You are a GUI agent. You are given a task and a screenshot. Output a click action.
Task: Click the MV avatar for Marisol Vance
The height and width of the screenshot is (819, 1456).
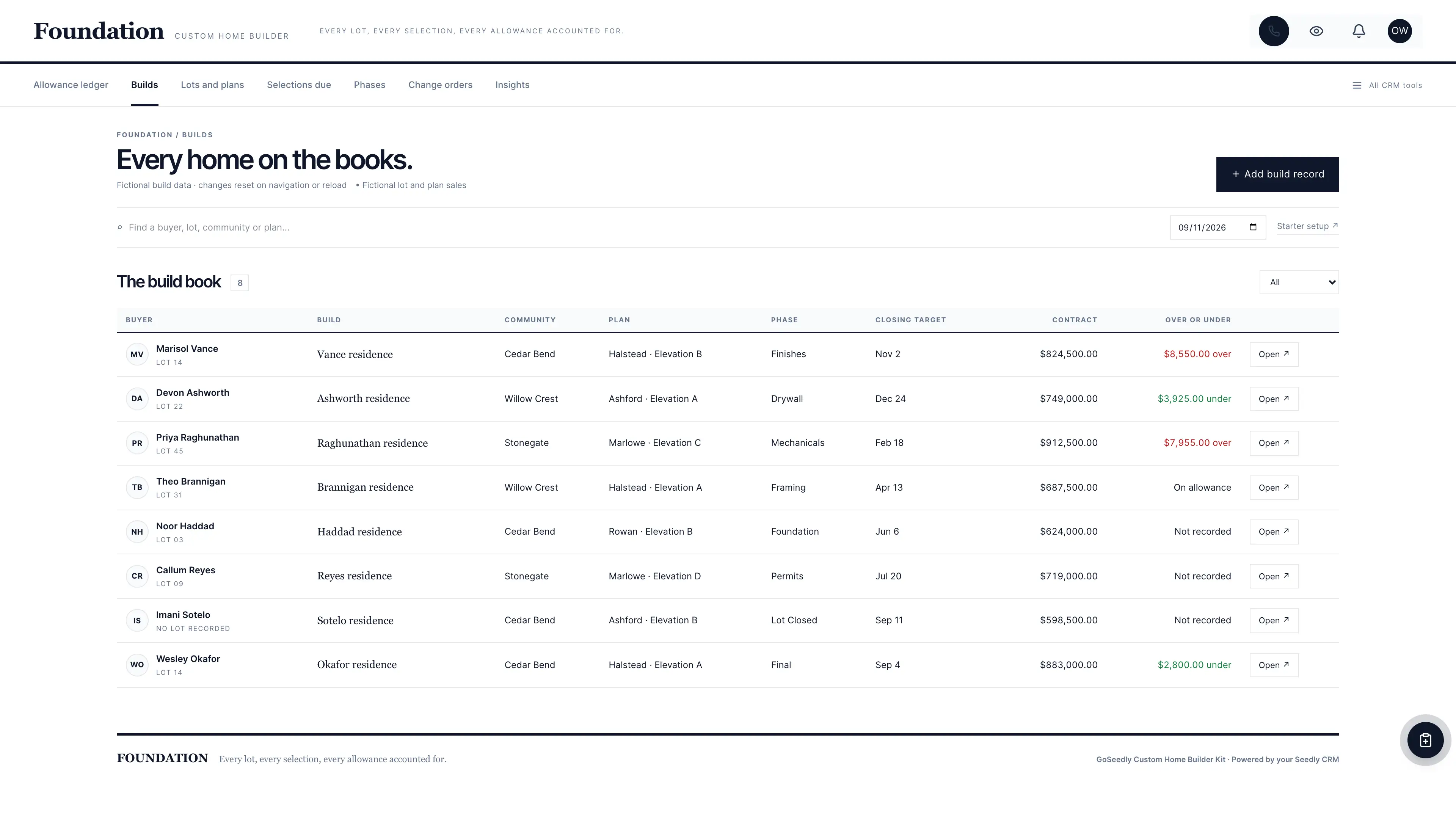click(x=137, y=355)
